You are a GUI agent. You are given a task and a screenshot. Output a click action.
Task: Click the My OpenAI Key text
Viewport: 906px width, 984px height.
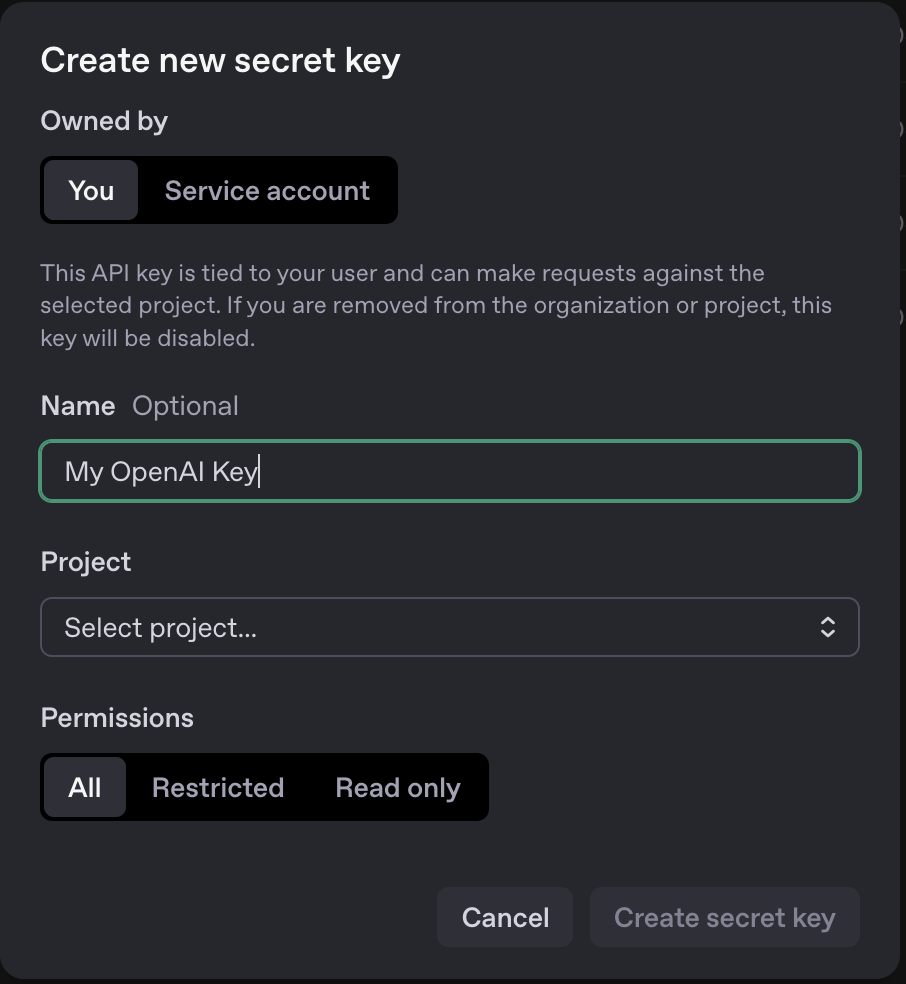point(160,471)
